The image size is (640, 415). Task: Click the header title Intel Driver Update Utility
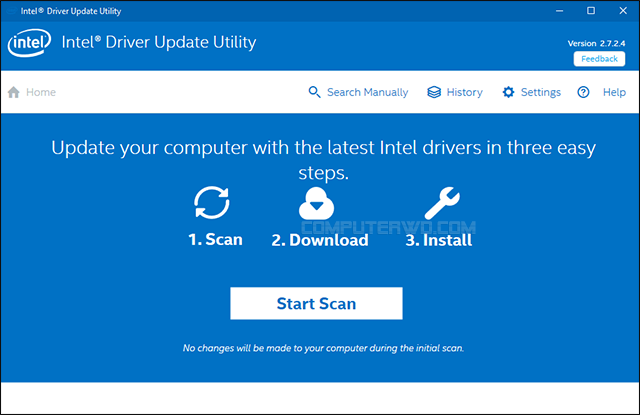(x=159, y=42)
